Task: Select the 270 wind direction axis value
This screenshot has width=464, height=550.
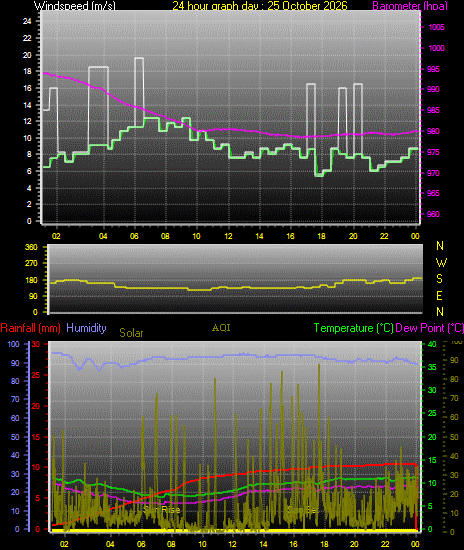Action: tap(31, 263)
